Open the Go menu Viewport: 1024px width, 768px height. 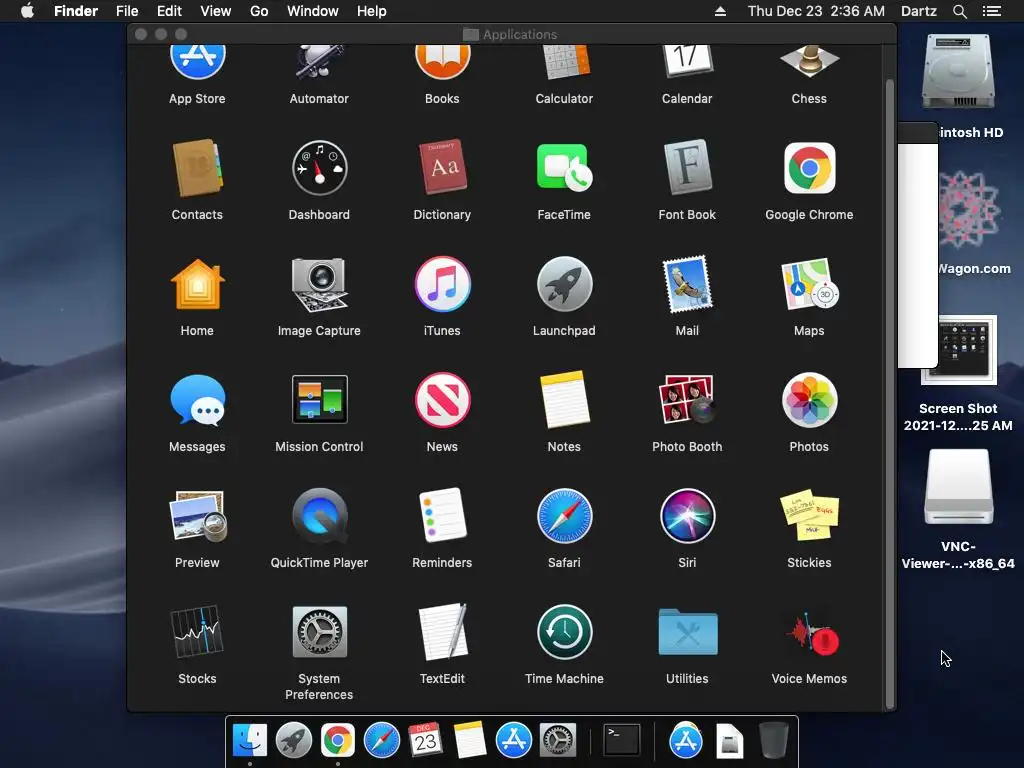point(259,11)
